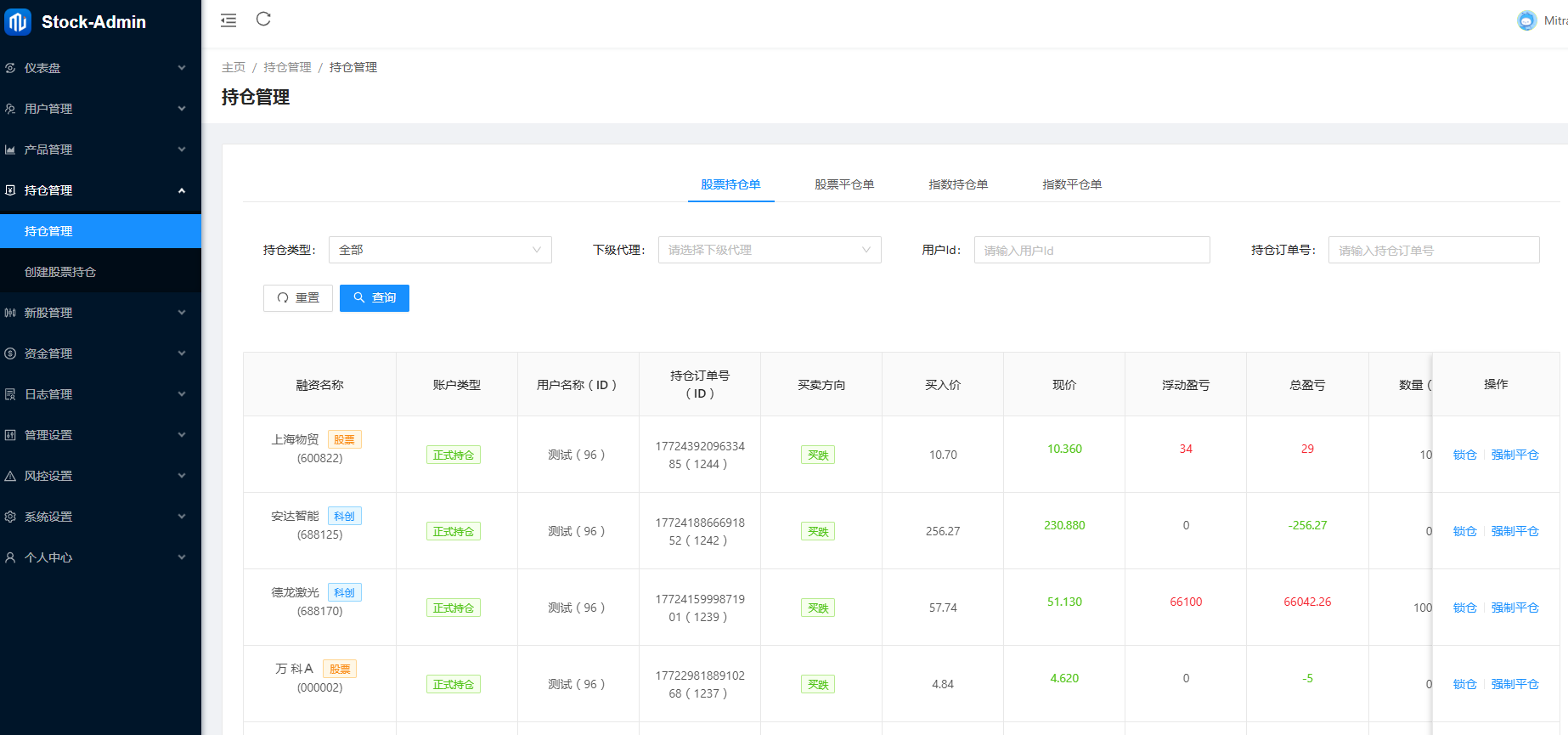1568x735 pixels.
Task: Click the 系统设置 gear icon
Action: tap(10, 517)
